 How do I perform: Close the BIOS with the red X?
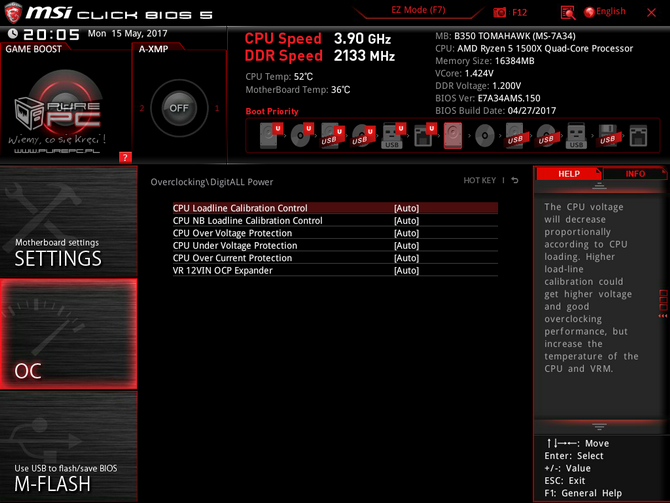651,12
